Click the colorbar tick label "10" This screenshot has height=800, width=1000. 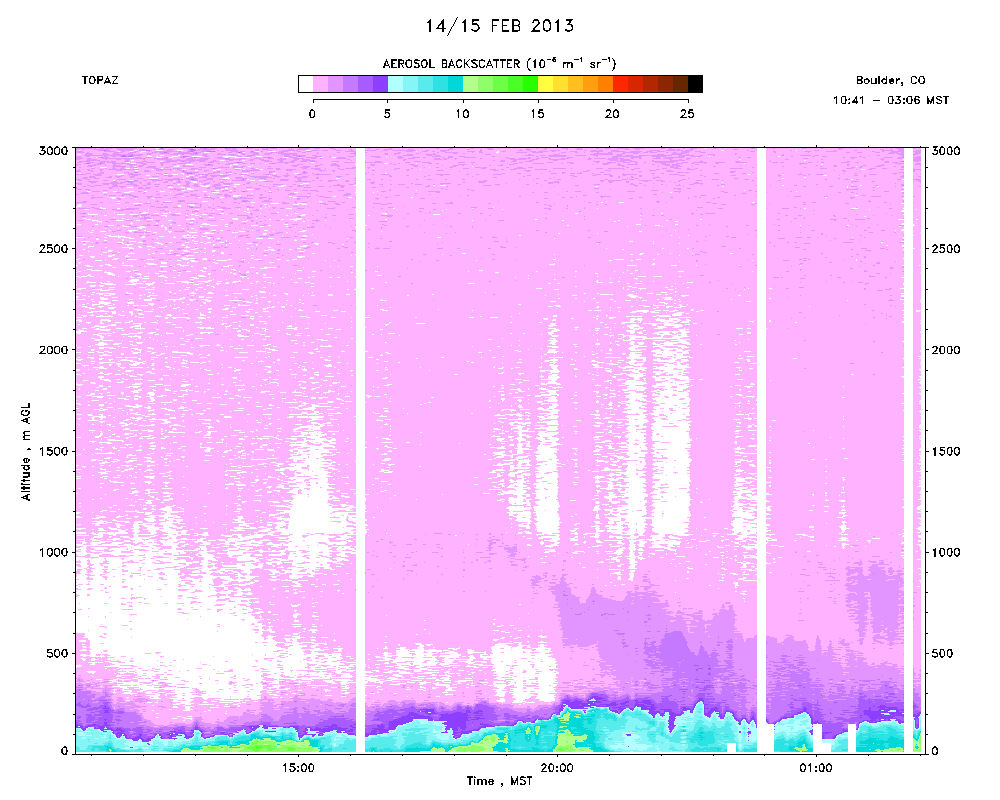(x=462, y=114)
